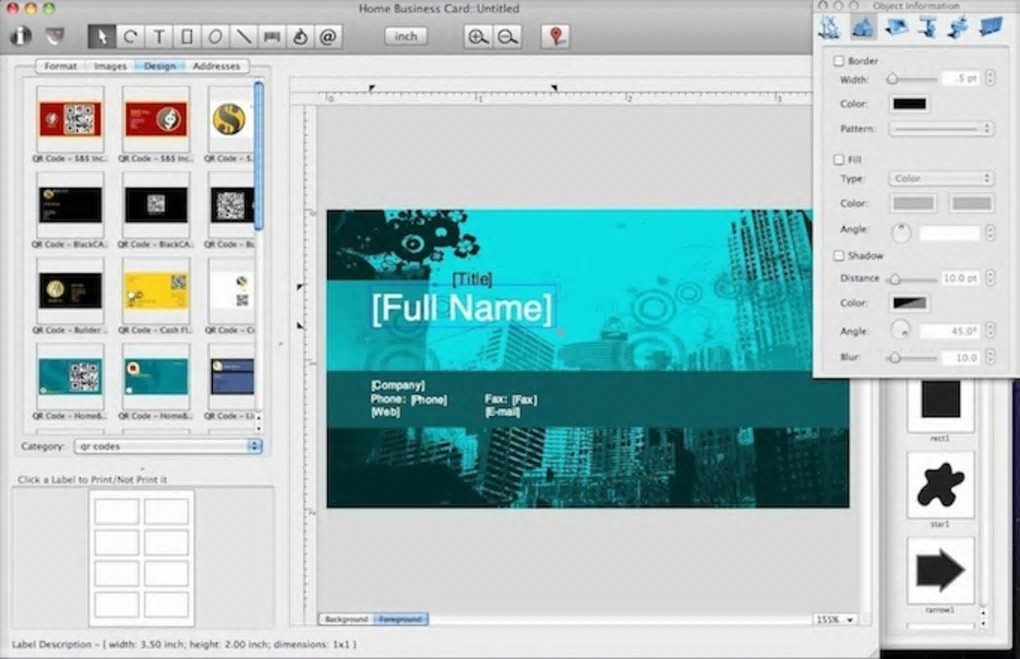The height and width of the screenshot is (659, 1020).
Task: Open the border Pattern dropdown
Action: point(942,129)
